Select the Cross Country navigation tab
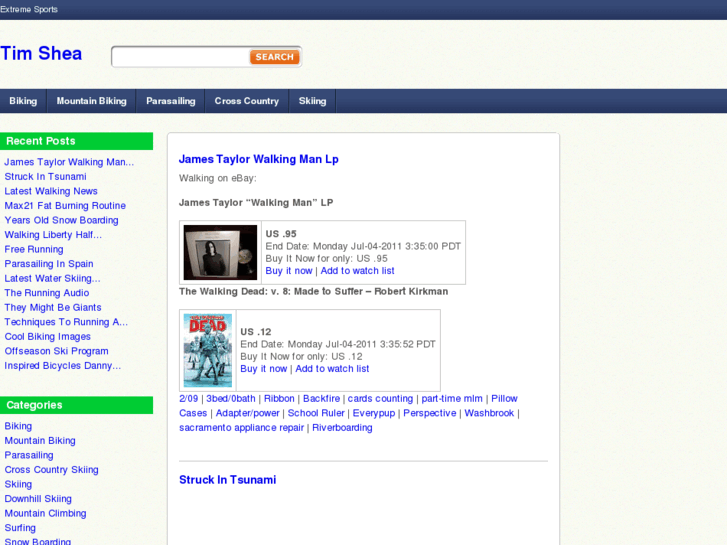Screen dimensions: 727x545 tap(247, 101)
